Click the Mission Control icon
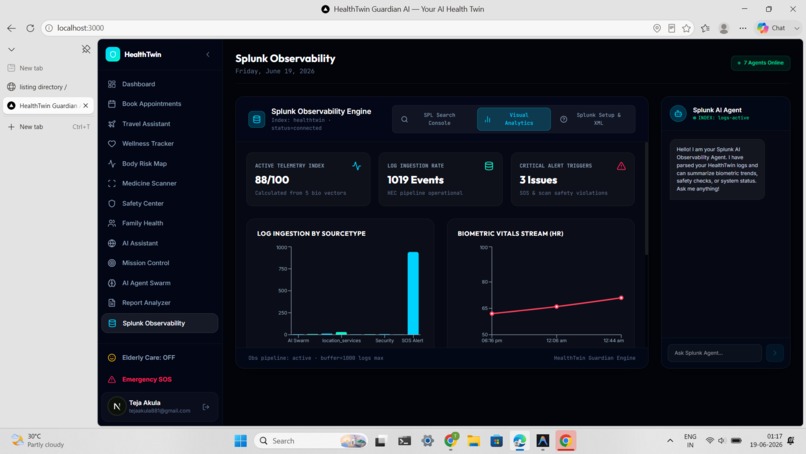This screenshot has width=806, height=454. coord(112,263)
